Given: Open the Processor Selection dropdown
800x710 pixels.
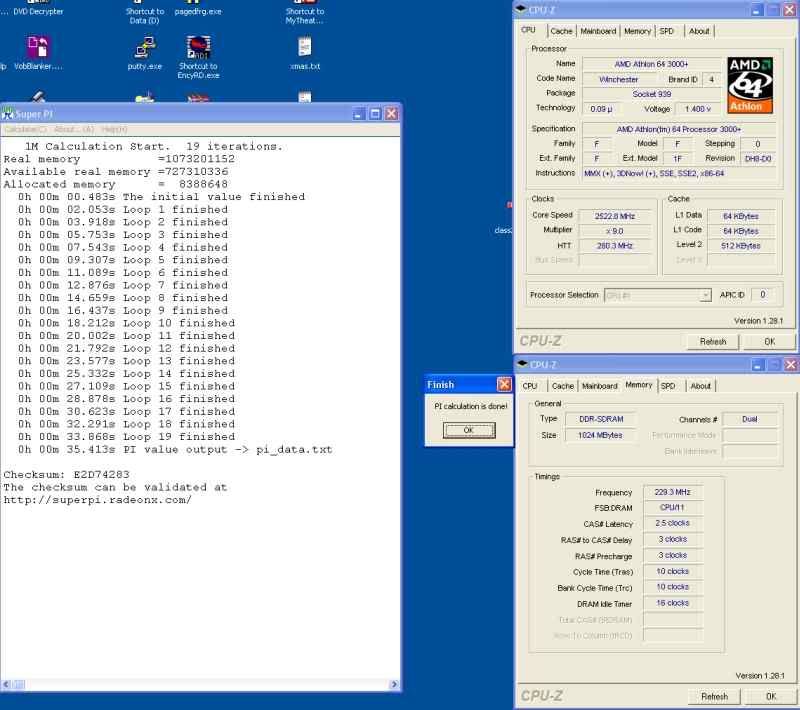Looking at the screenshot, I should (x=706, y=295).
